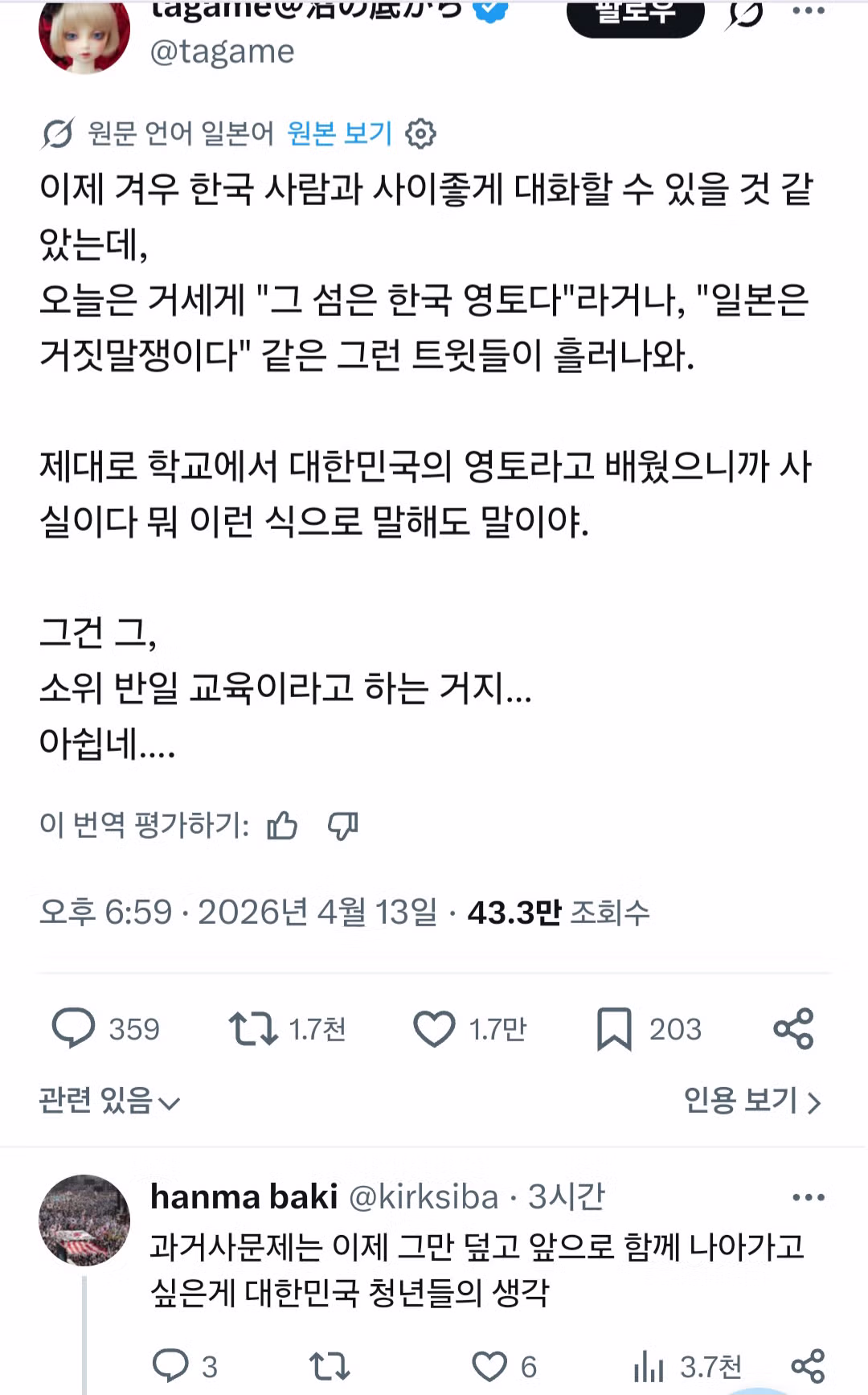This screenshot has width=868, height=1395.
Task: Open hanma baki's profile picture
Action: pyautogui.click(x=84, y=1220)
